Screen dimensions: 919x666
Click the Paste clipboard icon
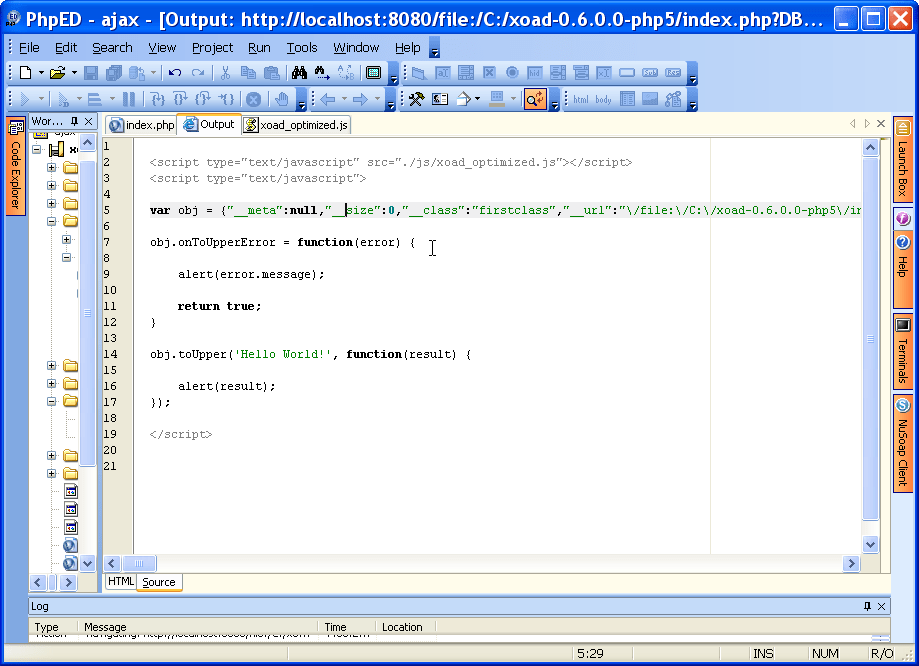pos(271,73)
